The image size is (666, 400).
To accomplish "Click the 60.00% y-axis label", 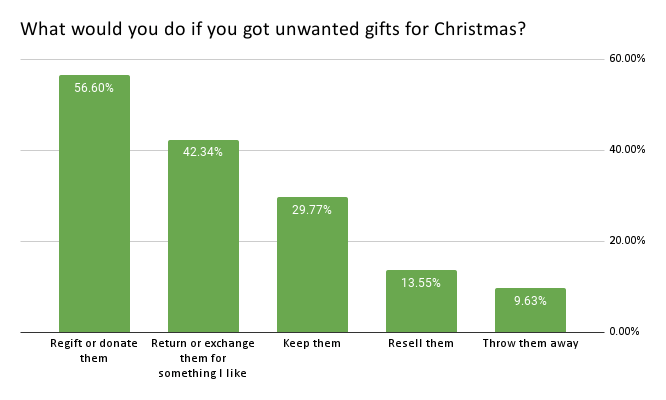I will [627, 59].
